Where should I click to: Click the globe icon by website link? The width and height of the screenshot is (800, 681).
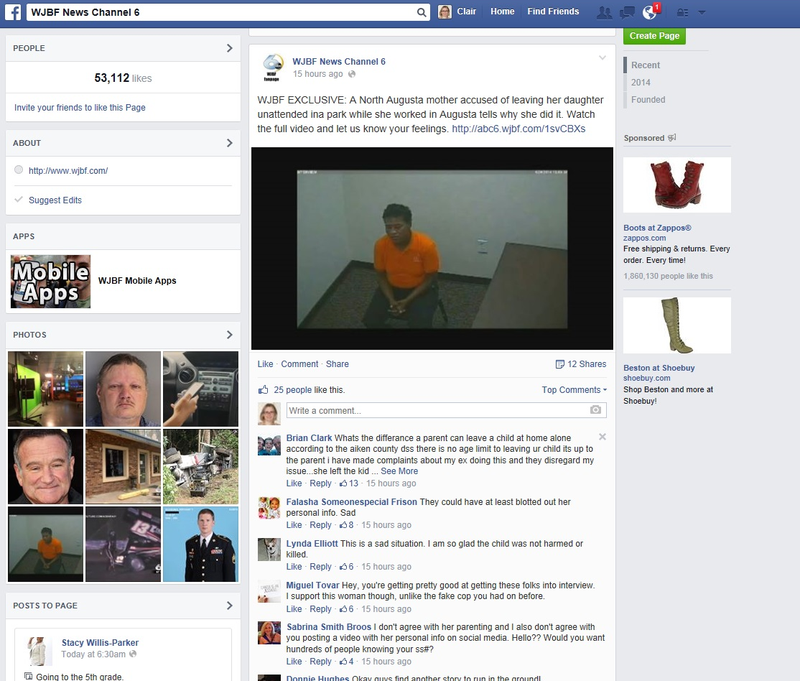(x=19, y=170)
